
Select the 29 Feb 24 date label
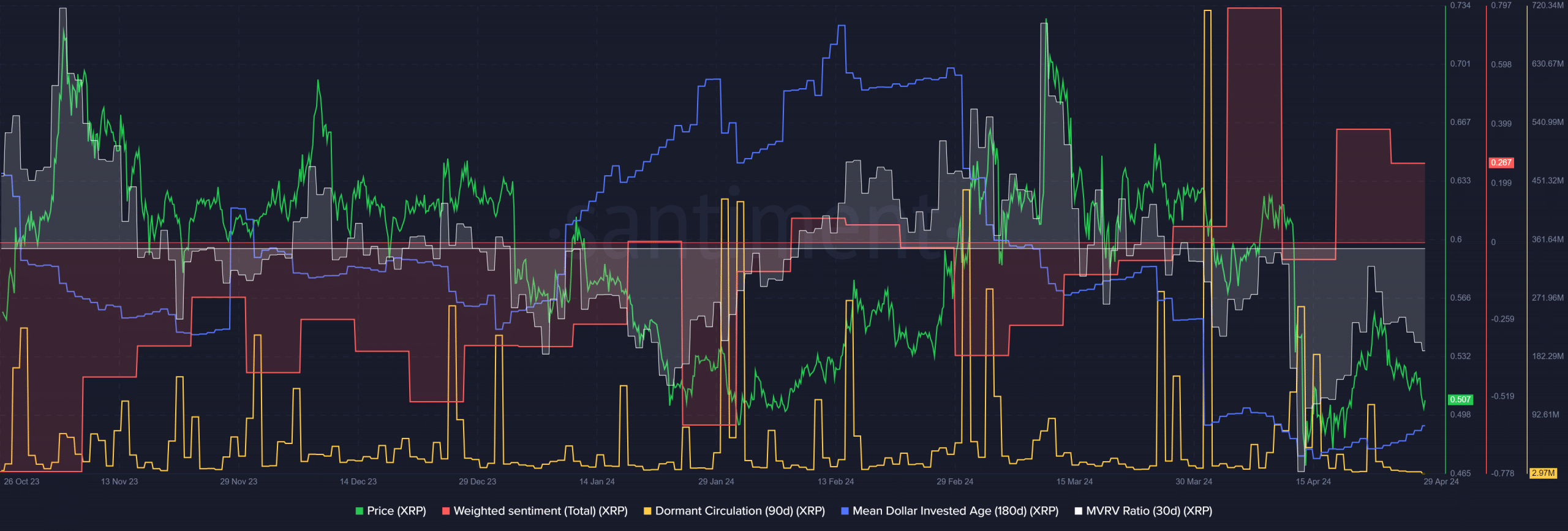coord(955,481)
